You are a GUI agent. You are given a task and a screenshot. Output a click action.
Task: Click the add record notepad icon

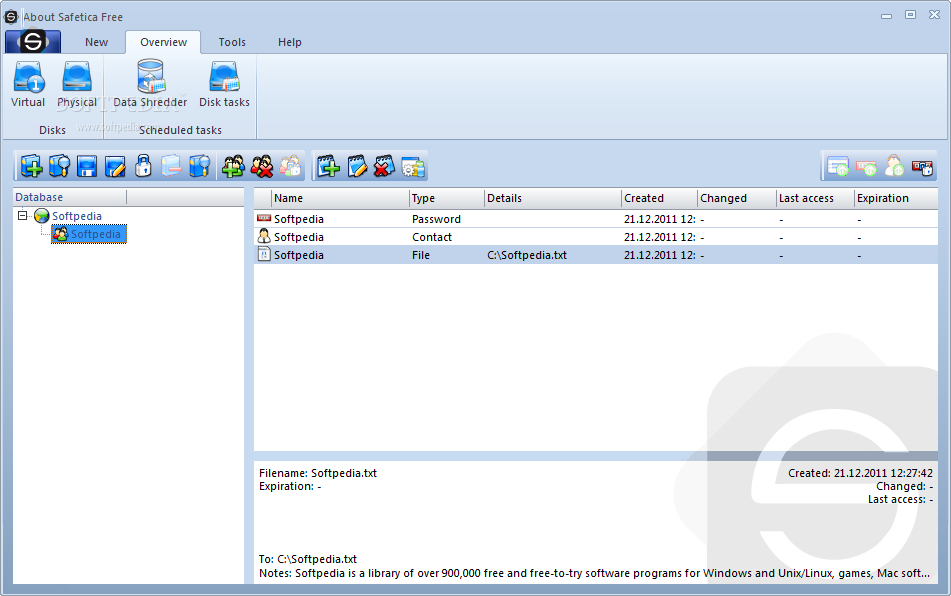[328, 166]
